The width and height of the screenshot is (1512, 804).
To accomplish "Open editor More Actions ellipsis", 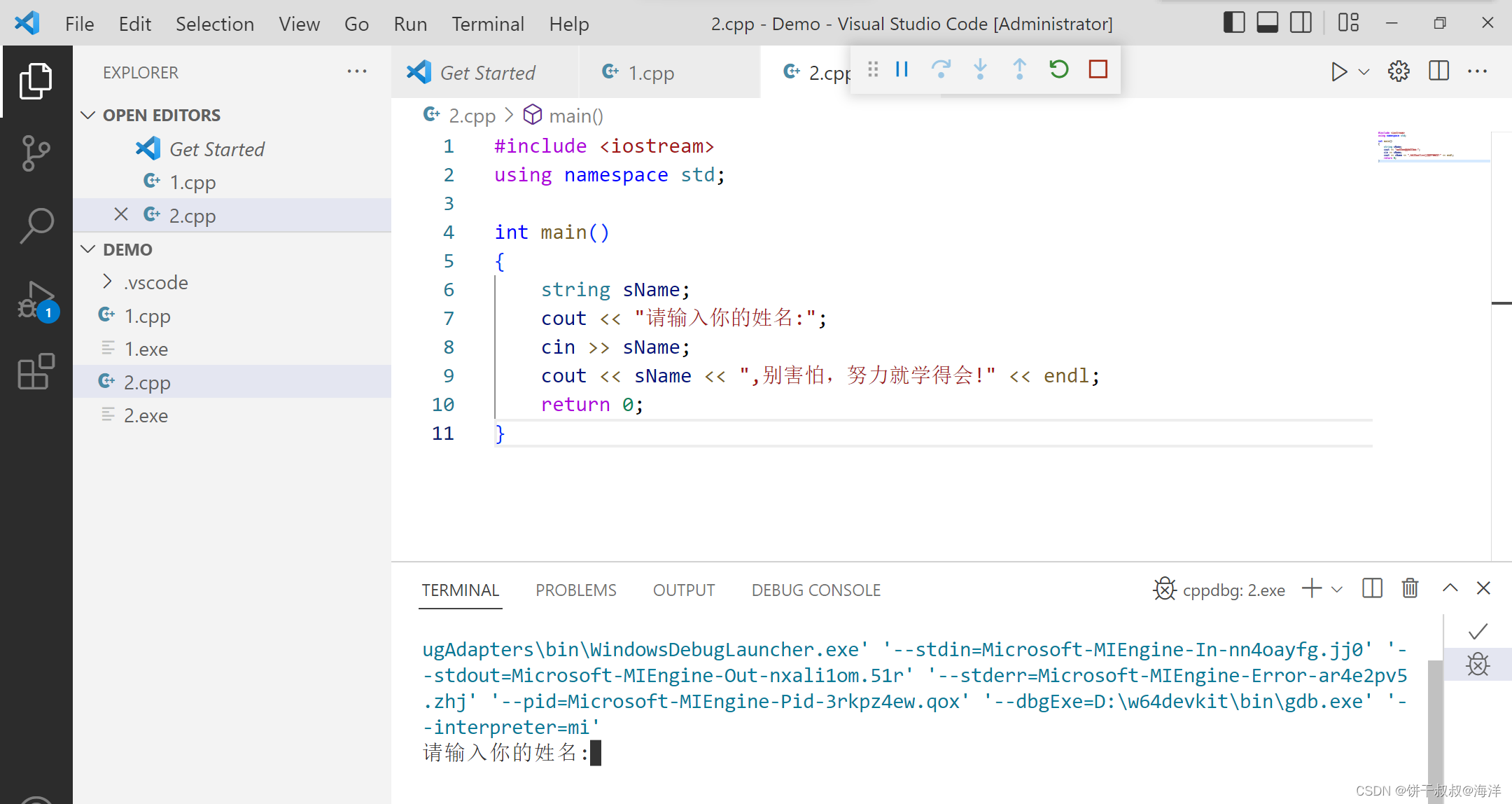I will point(1477,71).
